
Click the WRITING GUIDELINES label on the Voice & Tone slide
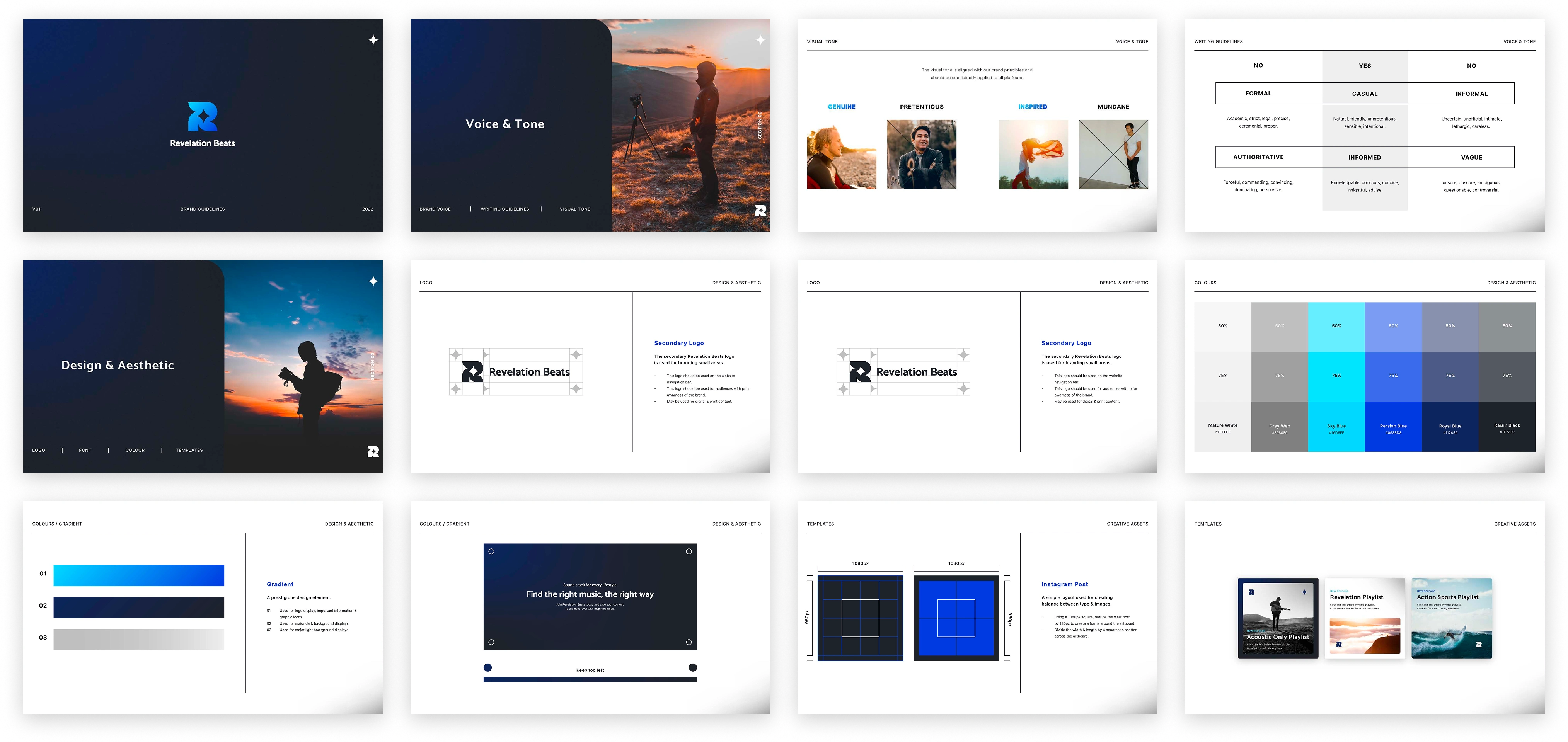tap(504, 209)
